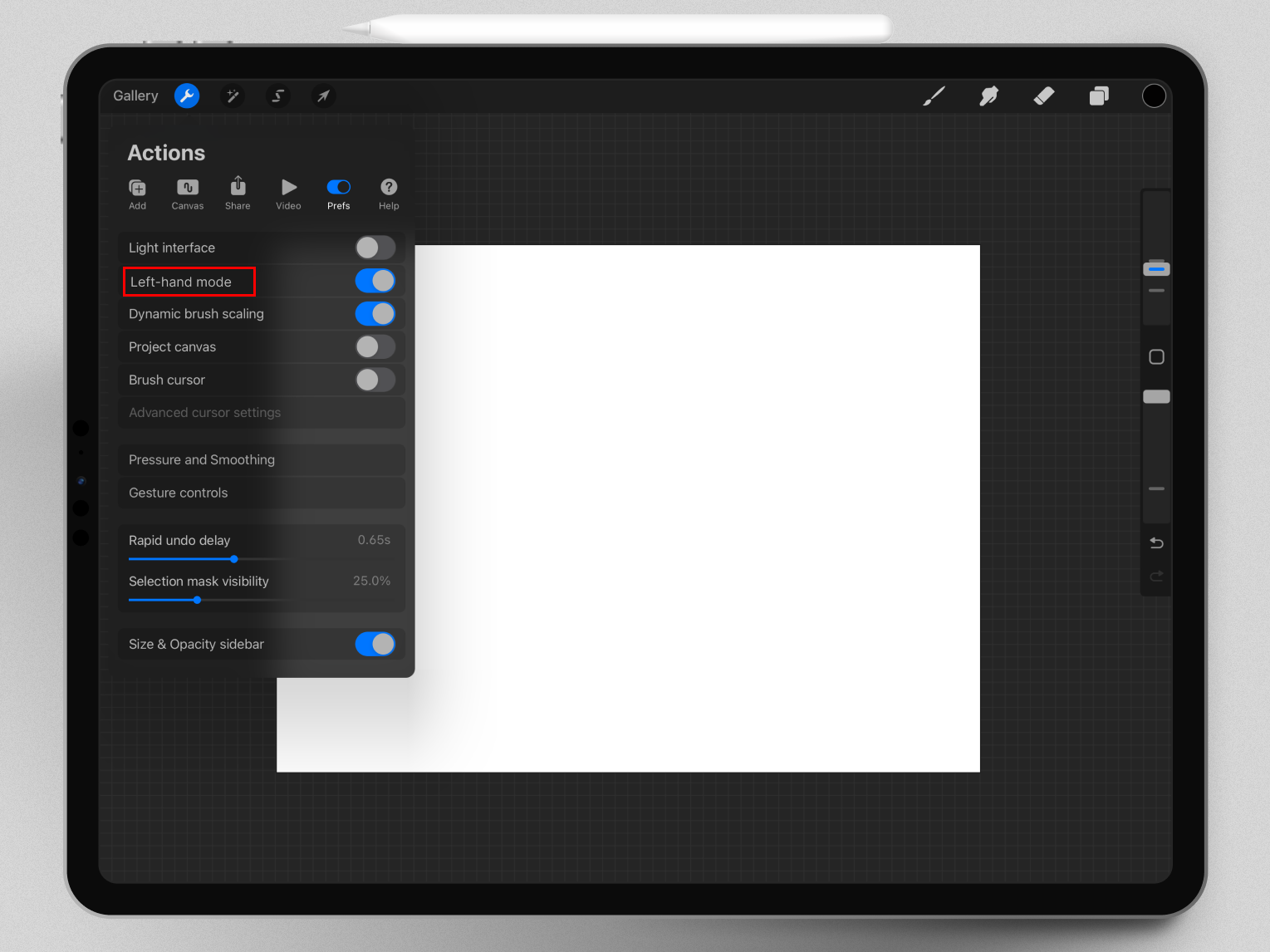Click the Actions wrench icon
Image resolution: width=1270 pixels, height=952 pixels.
click(187, 96)
